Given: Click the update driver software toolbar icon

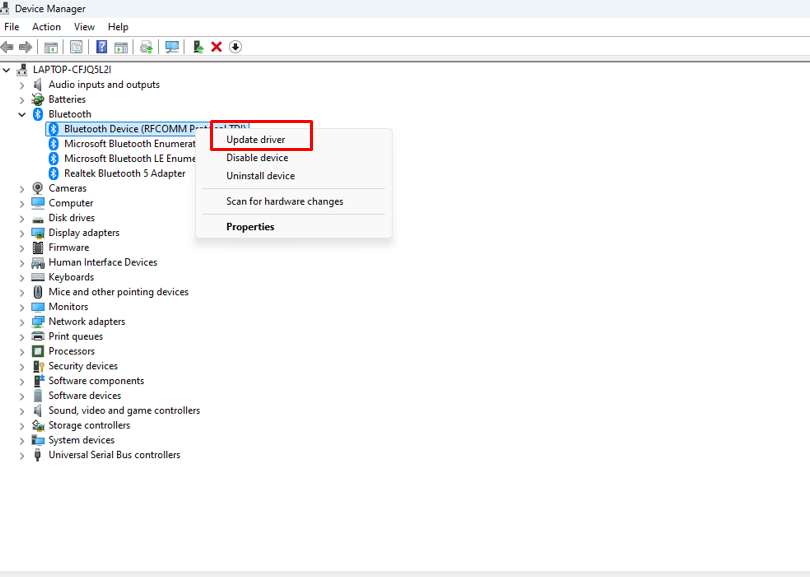Looking at the screenshot, I should [147, 47].
